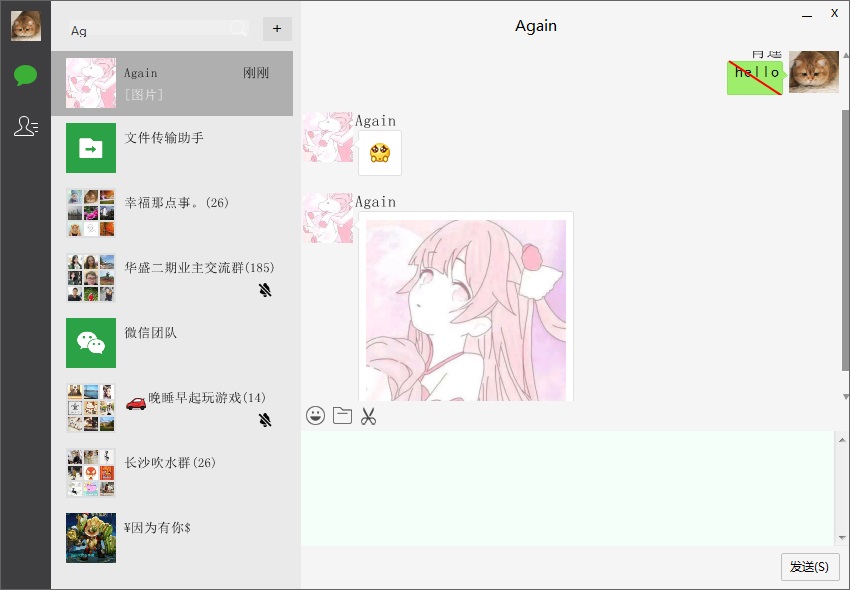This screenshot has width=850, height=590.
Task: Click your cat profile avatar in the sidebar
Action: click(x=25, y=25)
